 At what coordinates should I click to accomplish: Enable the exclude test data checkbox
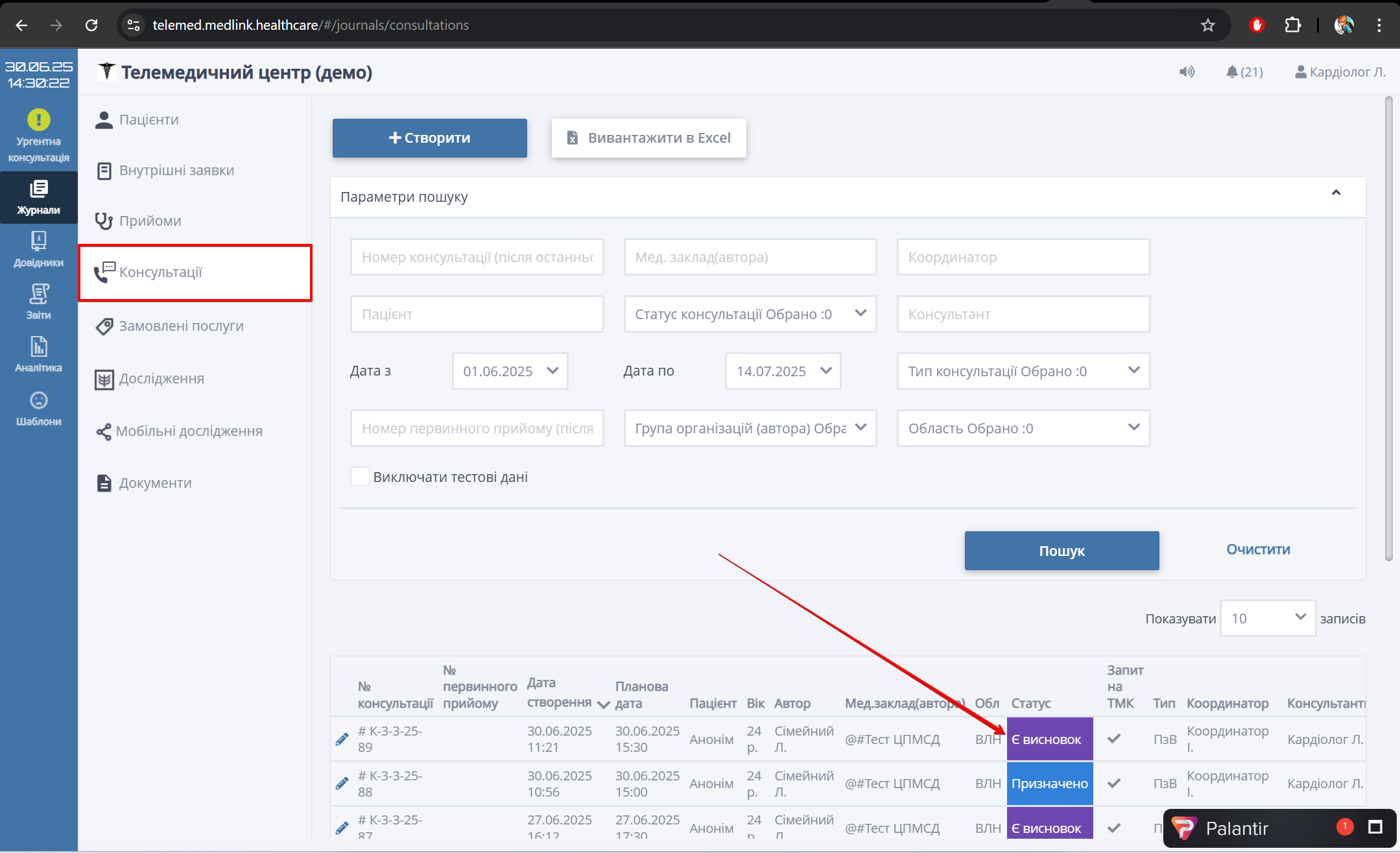tap(360, 477)
